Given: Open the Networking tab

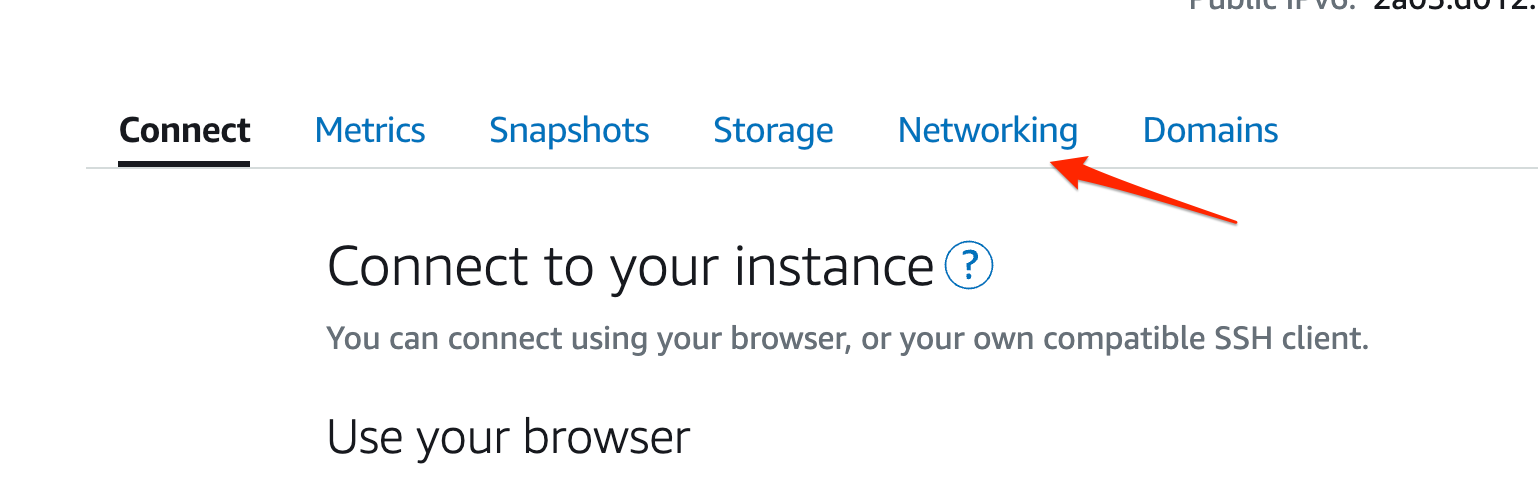Looking at the screenshot, I should click(987, 130).
